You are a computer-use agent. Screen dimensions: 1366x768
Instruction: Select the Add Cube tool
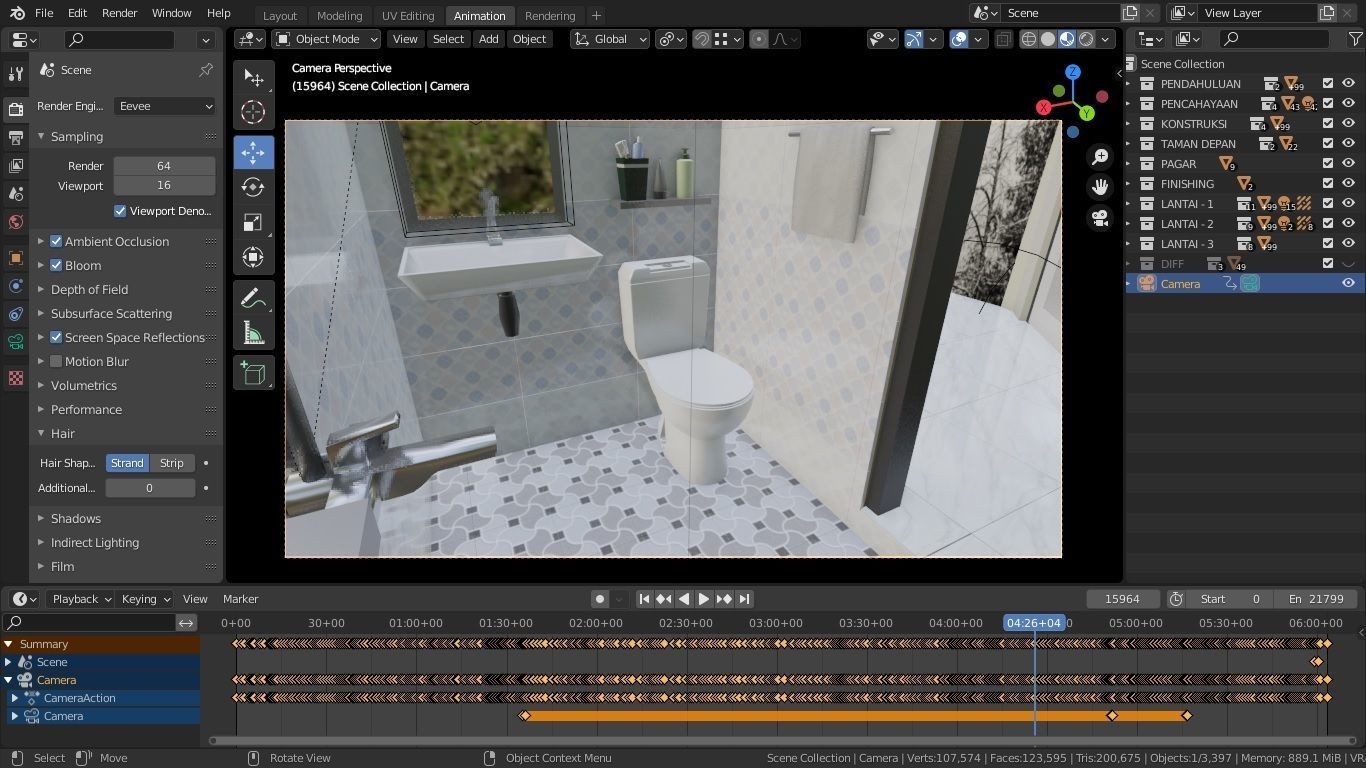click(x=253, y=374)
